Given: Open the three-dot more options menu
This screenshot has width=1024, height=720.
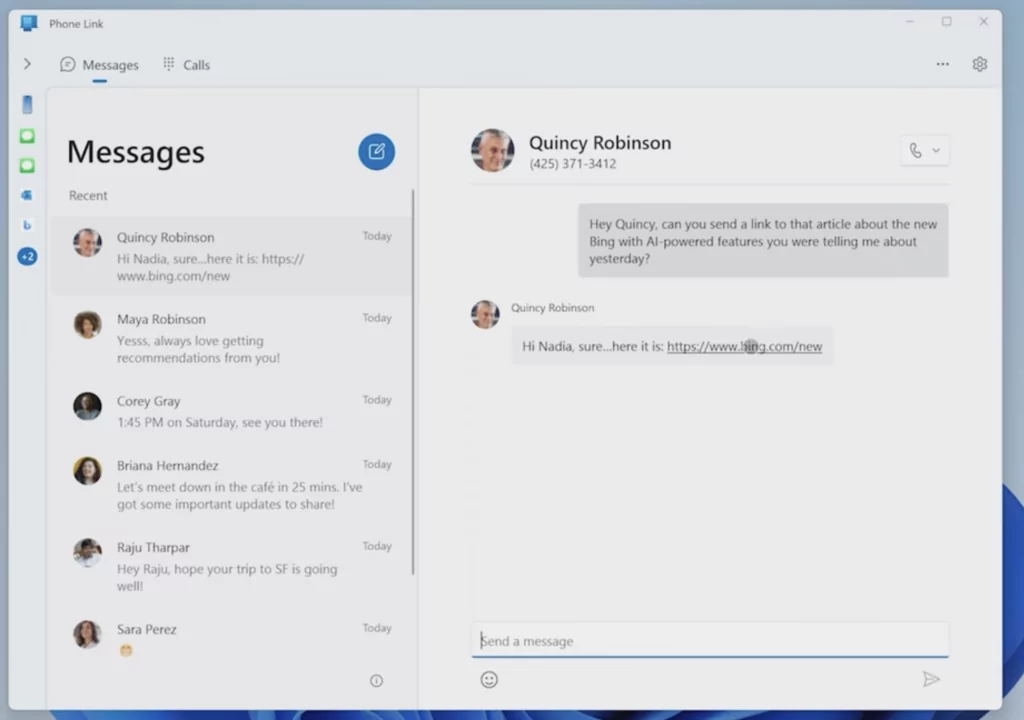Looking at the screenshot, I should (x=943, y=64).
